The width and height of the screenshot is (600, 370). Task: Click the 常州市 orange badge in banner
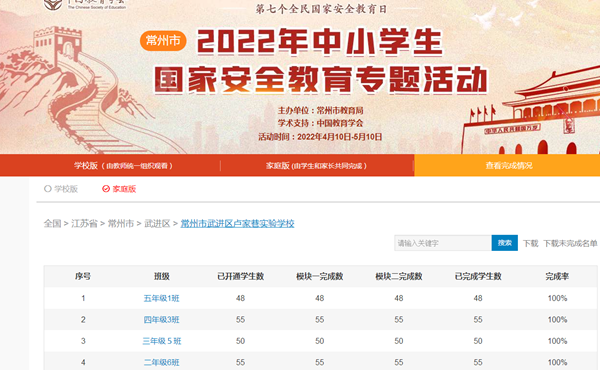pos(163,41)
